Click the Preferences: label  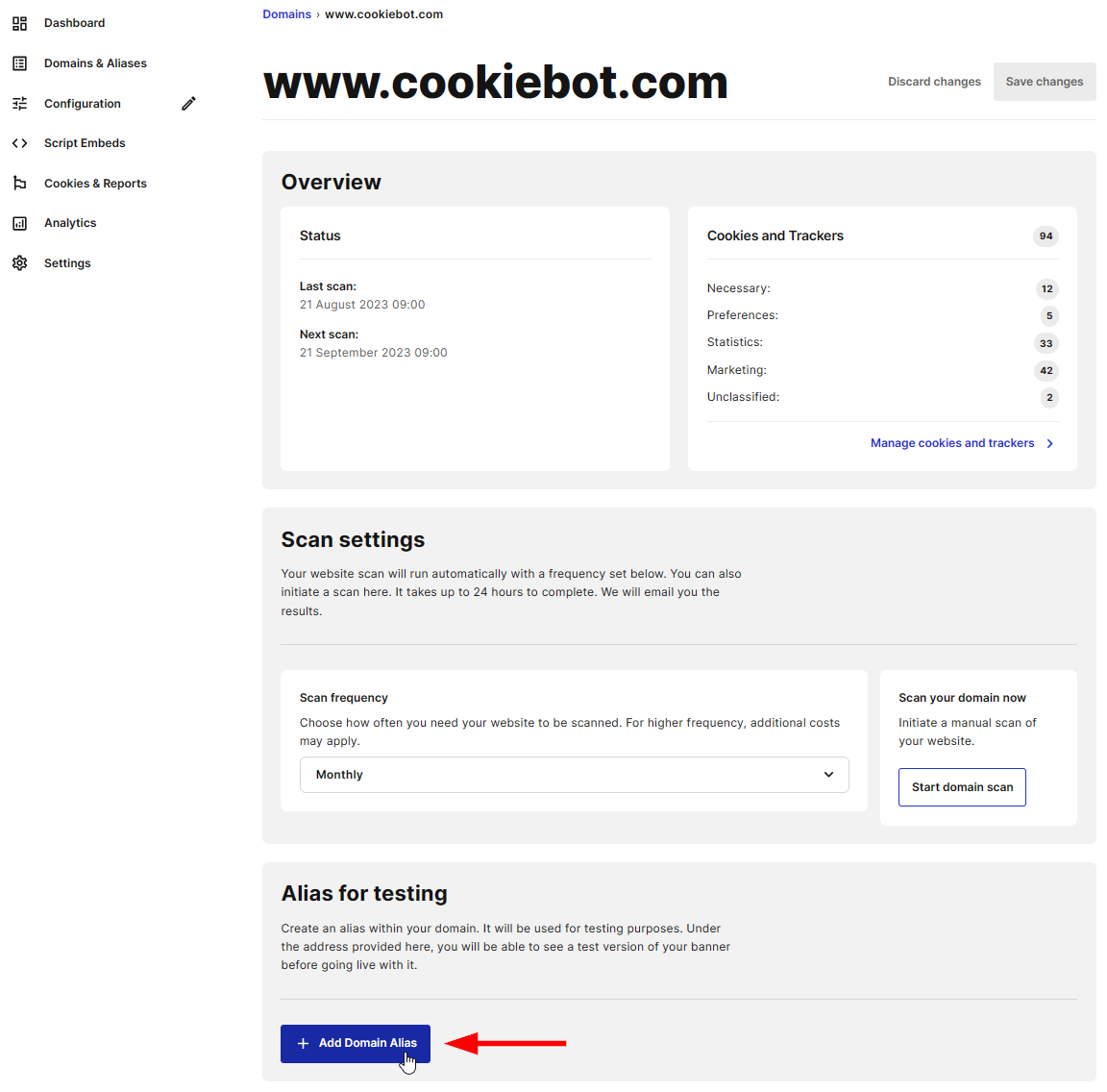(x=743, y=315)
